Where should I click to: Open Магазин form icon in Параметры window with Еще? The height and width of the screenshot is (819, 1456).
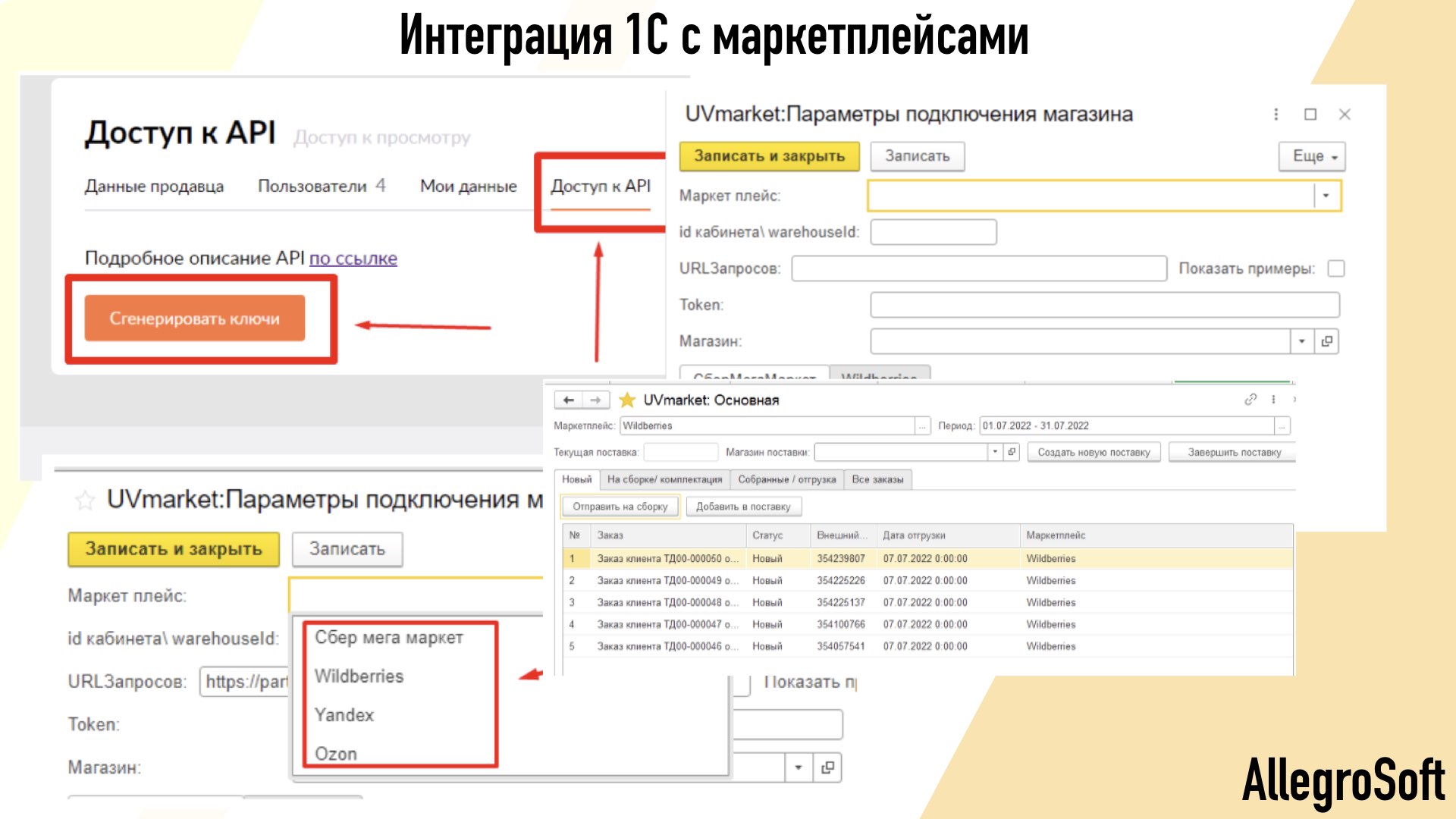(x=1326, y=341)
